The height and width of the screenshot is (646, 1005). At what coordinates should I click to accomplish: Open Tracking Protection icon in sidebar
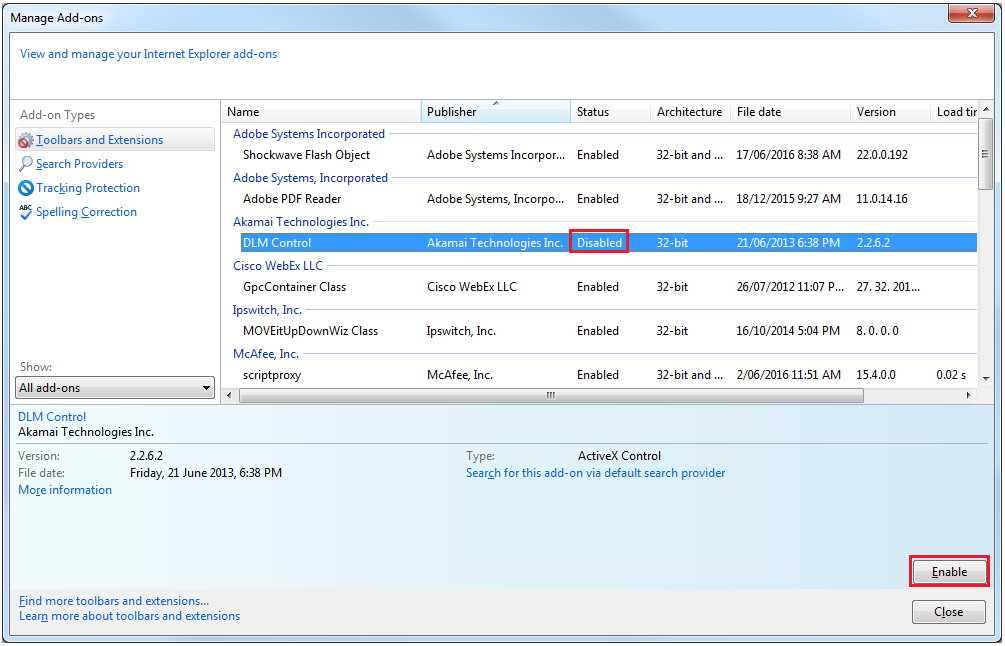(26, 188)
